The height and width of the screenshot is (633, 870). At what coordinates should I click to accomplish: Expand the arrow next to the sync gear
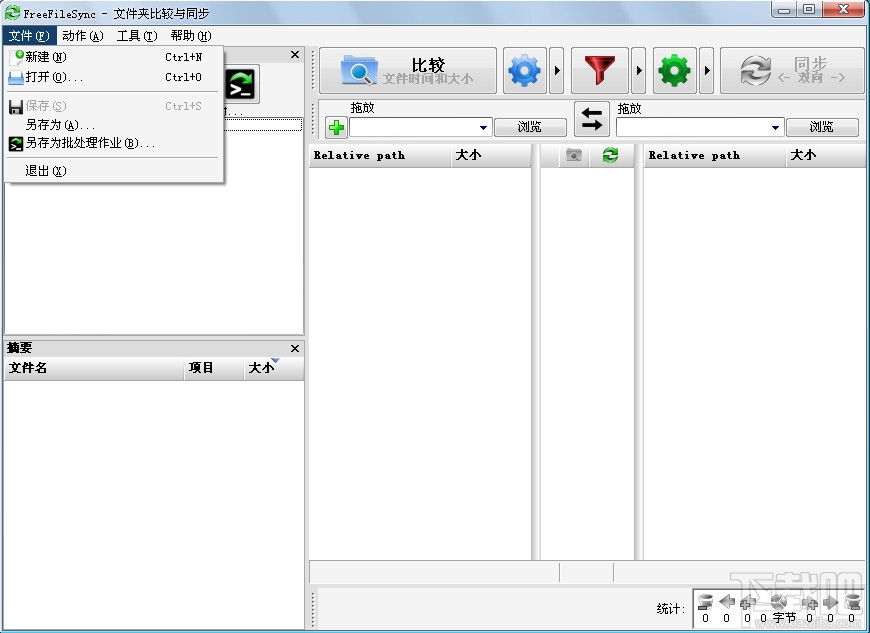(x=706, y=70)
